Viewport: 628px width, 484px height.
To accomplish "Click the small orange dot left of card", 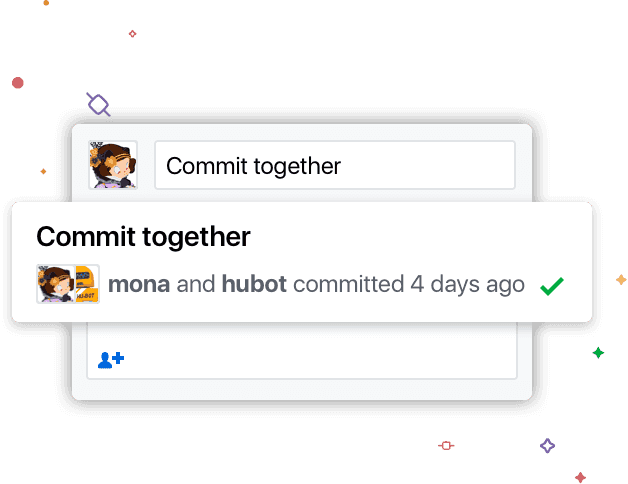I will pos(44,171).
